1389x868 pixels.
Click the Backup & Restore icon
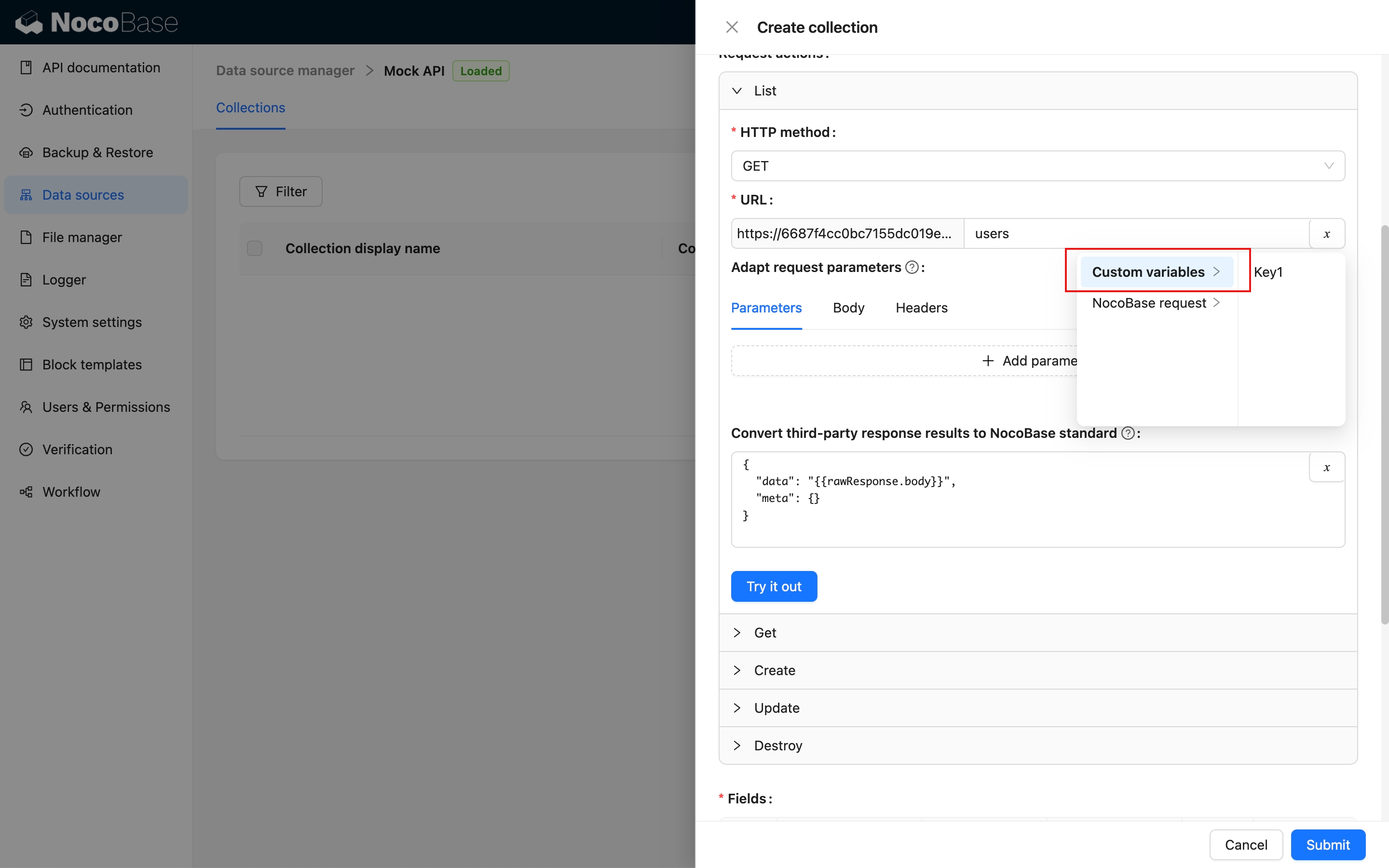click(x=26, y=153)
